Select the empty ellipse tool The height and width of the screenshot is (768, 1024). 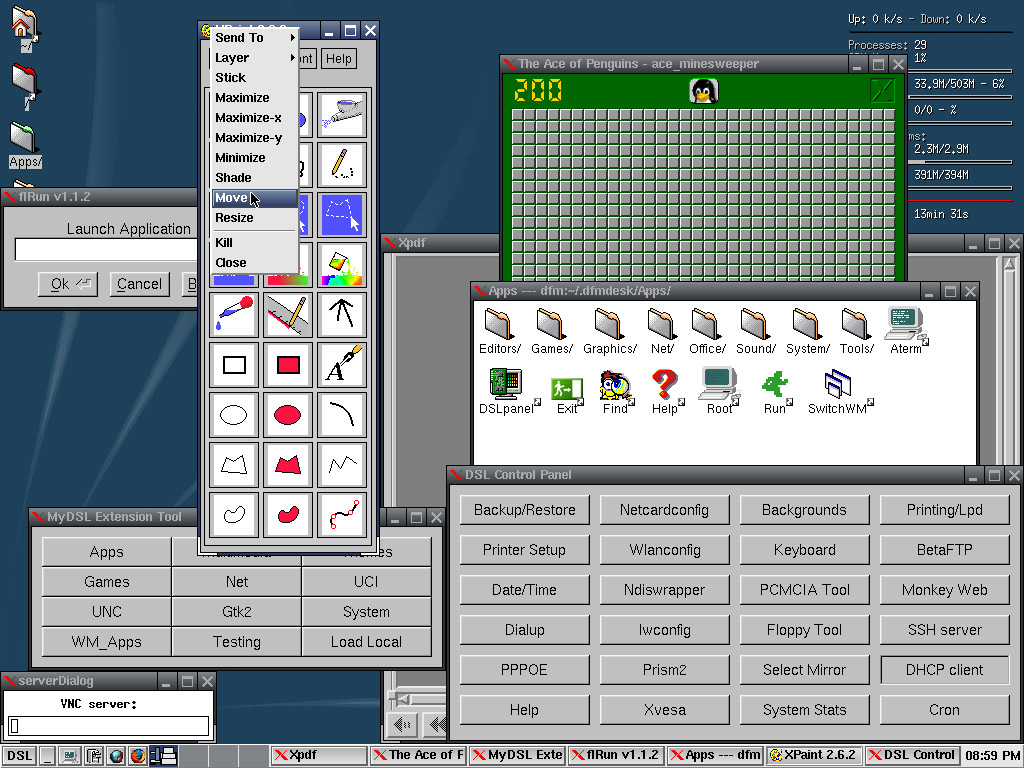(234, 415)
